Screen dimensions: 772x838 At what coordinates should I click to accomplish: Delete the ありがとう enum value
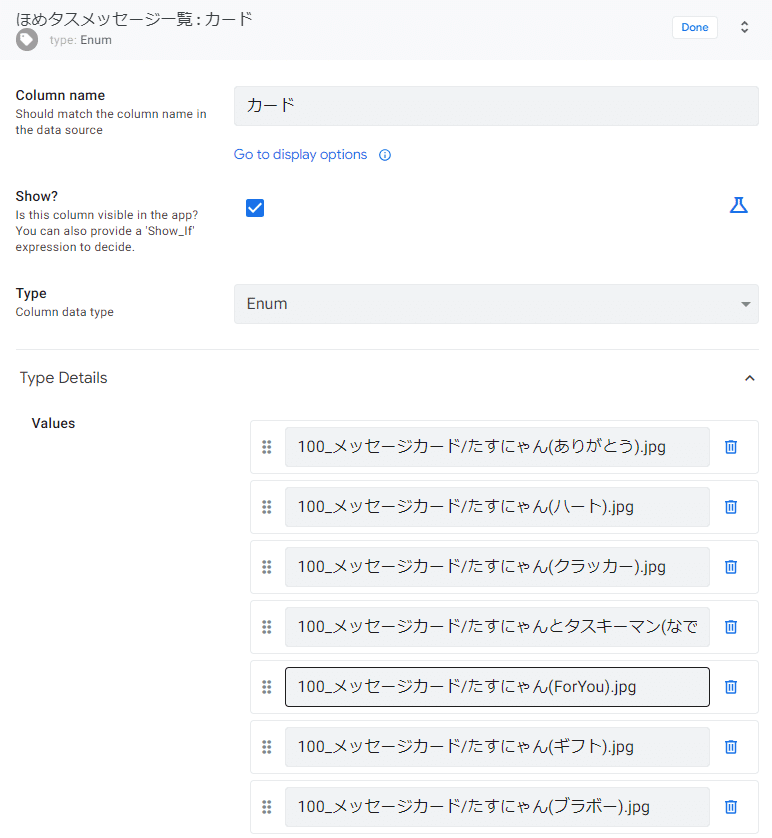tap(731, 447)
